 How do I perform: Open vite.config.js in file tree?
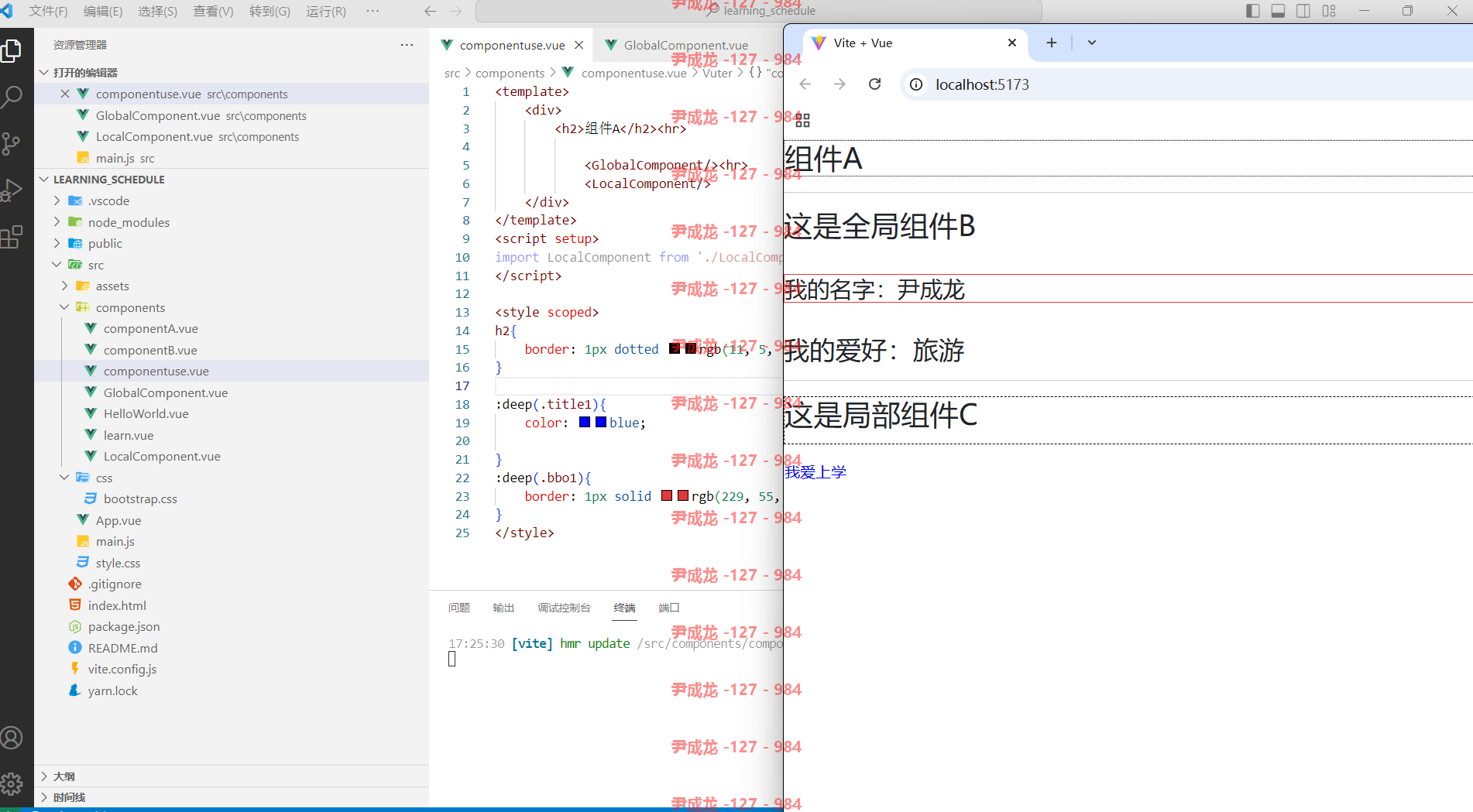coord(122,669)
